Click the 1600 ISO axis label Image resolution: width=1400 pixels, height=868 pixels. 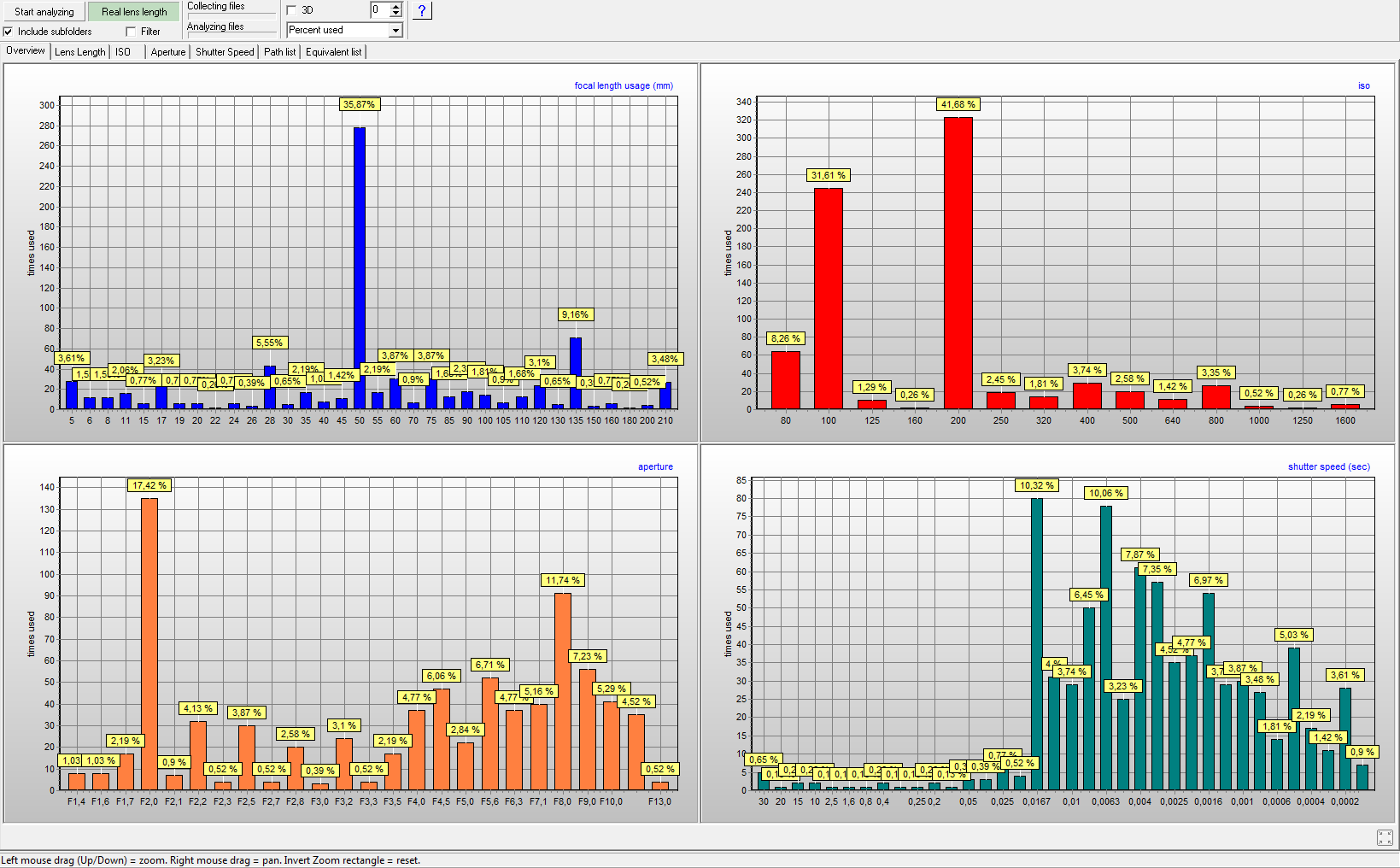coord(1345,420)
